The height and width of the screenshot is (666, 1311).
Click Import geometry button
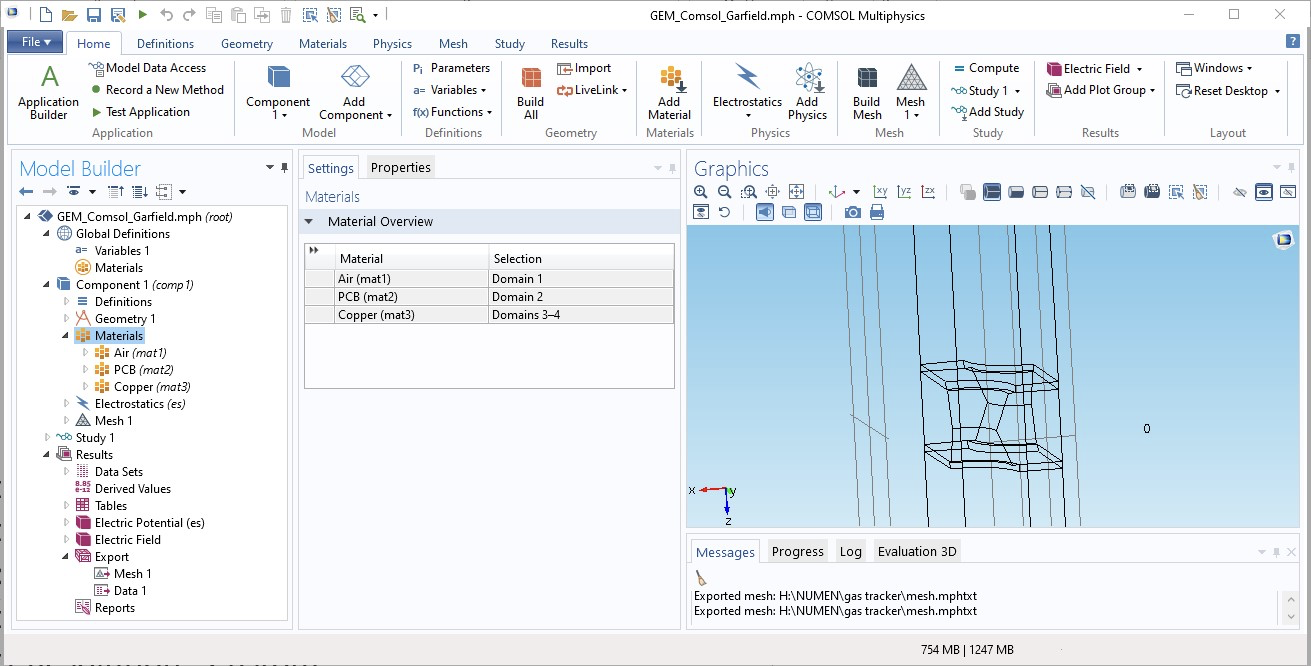tap(584, 68)
